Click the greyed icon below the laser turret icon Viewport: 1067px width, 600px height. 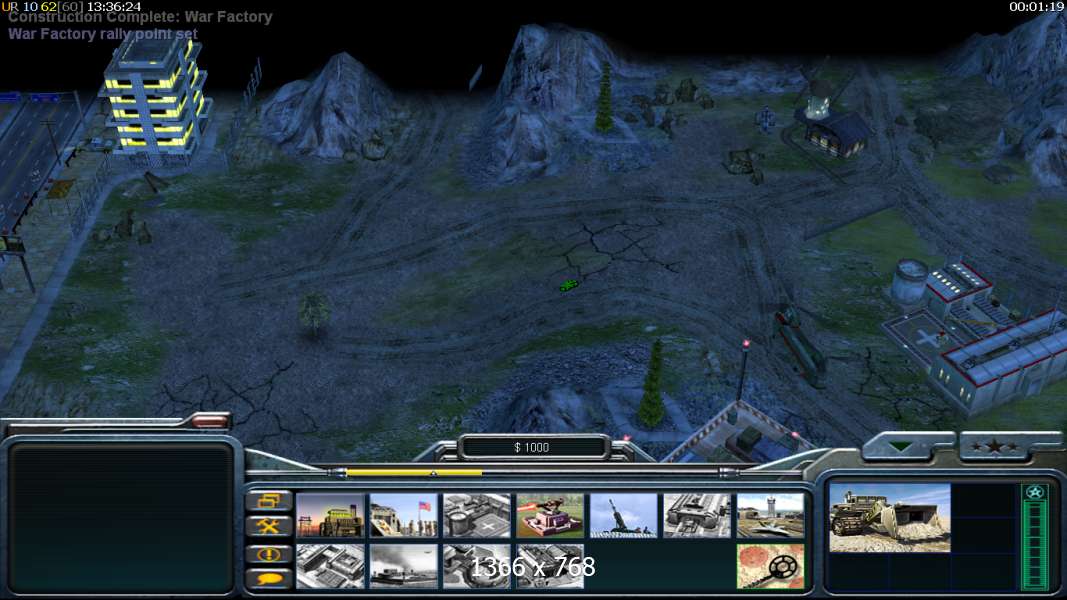click(x=550, y=566)
